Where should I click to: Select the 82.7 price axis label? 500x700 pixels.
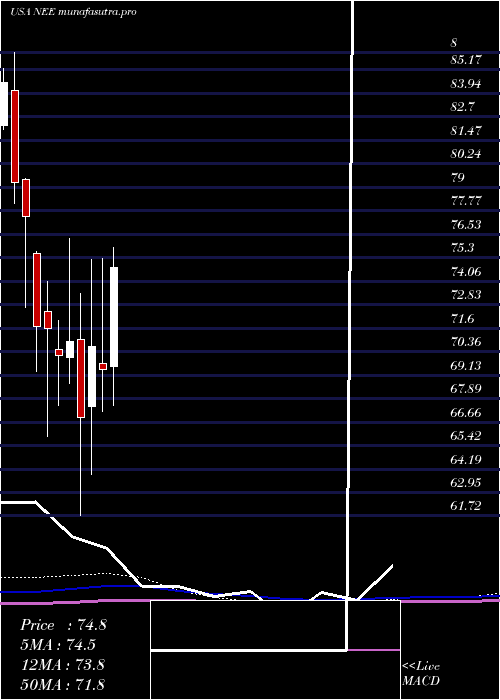tap(463, 107)
